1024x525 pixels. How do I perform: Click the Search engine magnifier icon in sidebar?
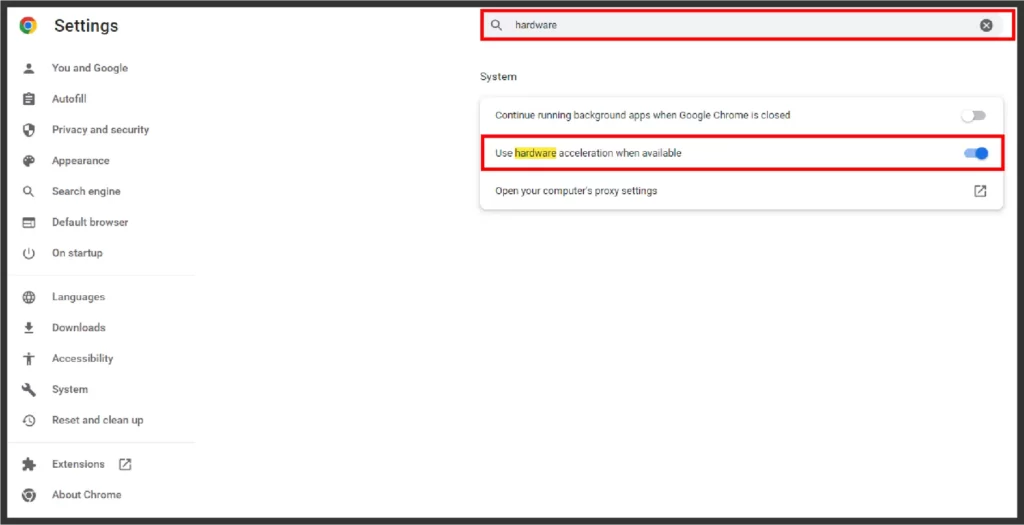point(29,191)
